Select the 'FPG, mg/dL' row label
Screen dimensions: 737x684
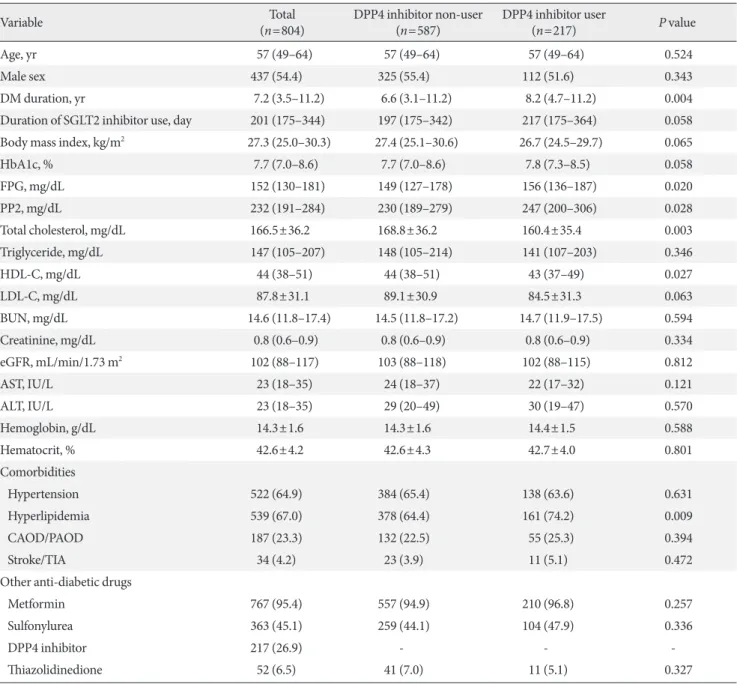(x=32, y=186)
